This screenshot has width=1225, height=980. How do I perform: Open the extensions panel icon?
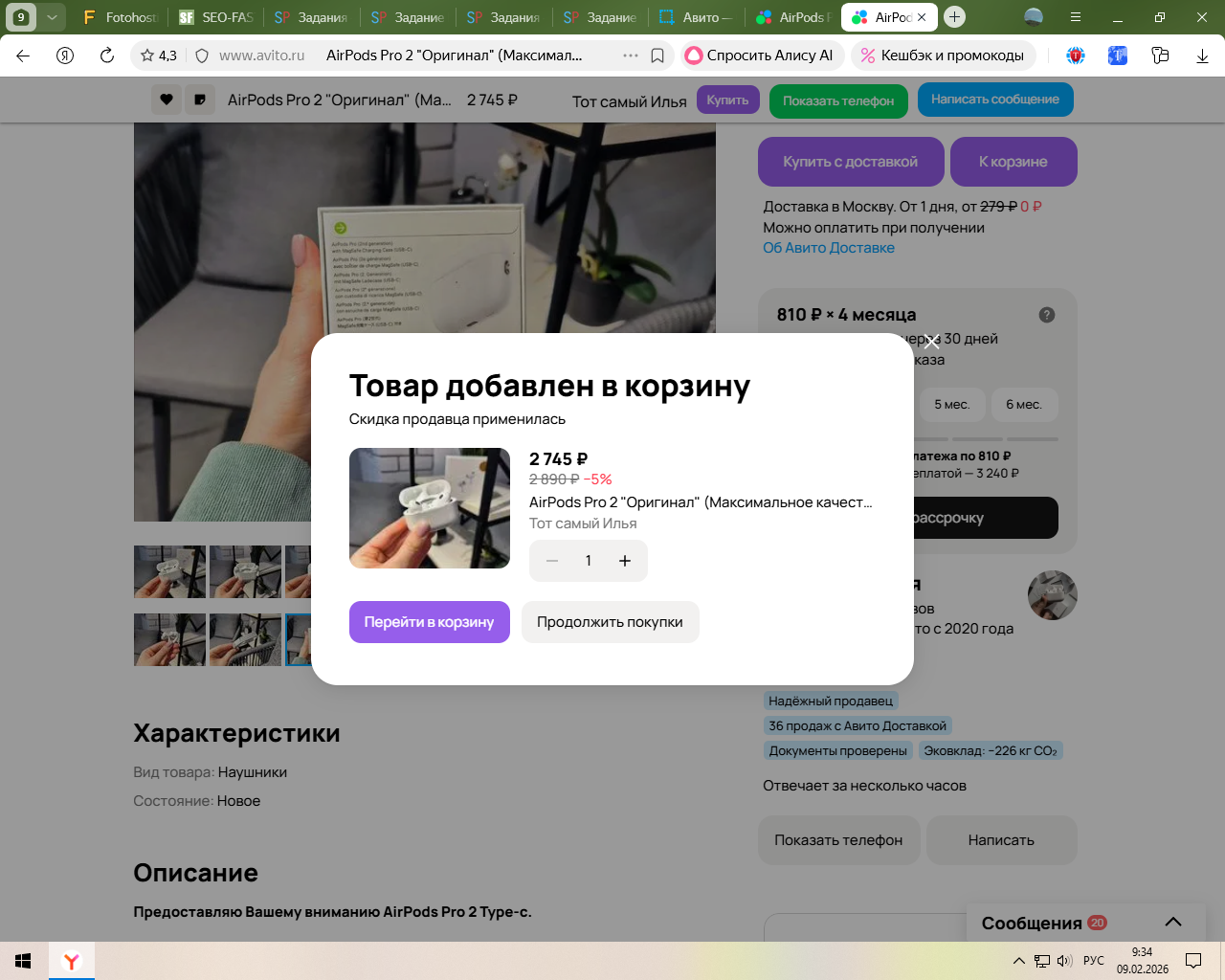1160,56
